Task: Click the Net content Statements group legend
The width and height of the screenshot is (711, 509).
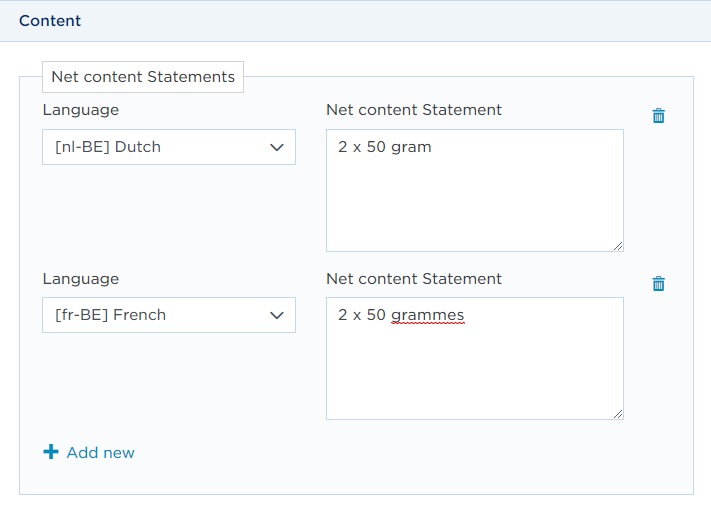Action: pyautogui.click(x=143, y=77)
